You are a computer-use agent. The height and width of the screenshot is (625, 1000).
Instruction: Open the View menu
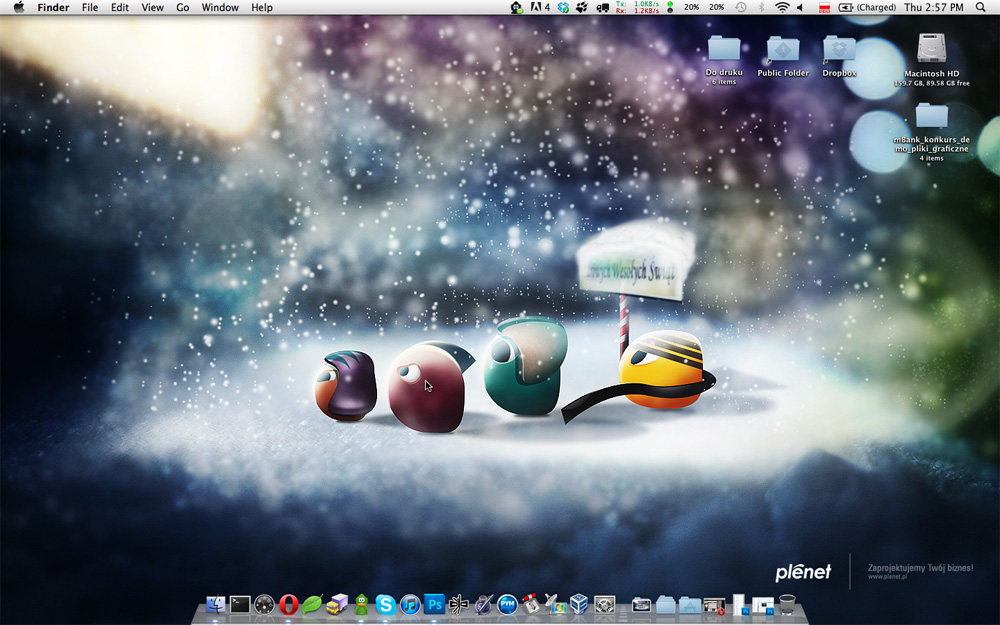tap(152, 7)
